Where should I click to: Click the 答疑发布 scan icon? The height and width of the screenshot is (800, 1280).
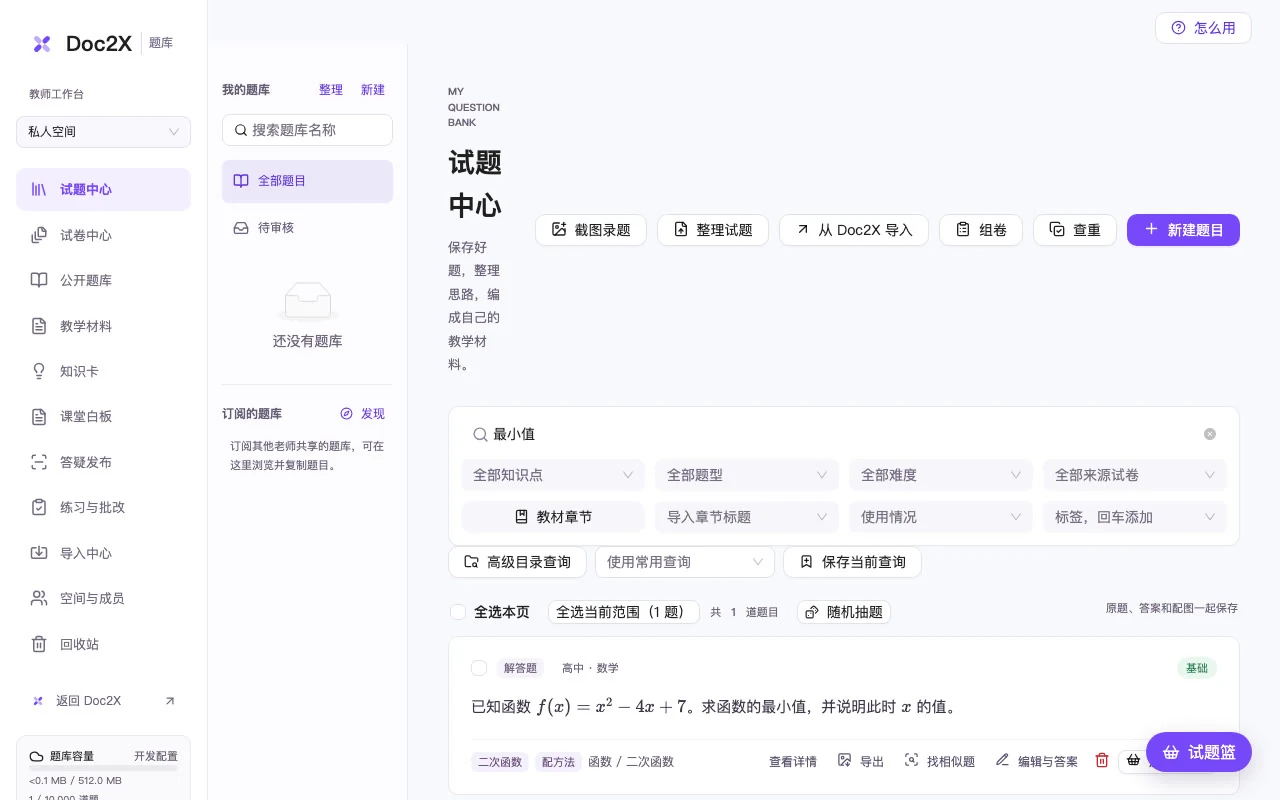click(39, 462)
